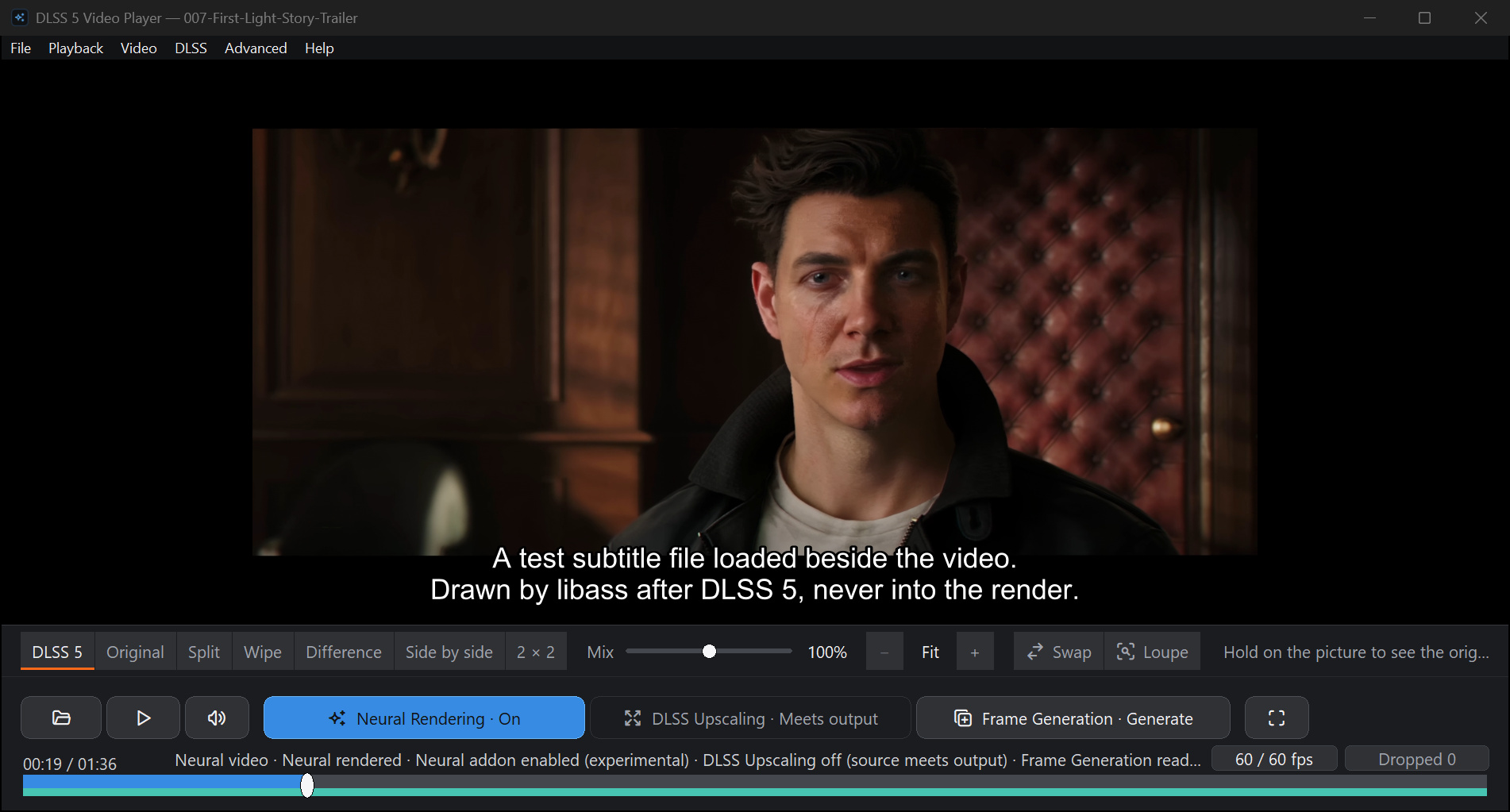Click the Mix slider handle
This screenshot has width=1510, height=812.
[709, 652]
